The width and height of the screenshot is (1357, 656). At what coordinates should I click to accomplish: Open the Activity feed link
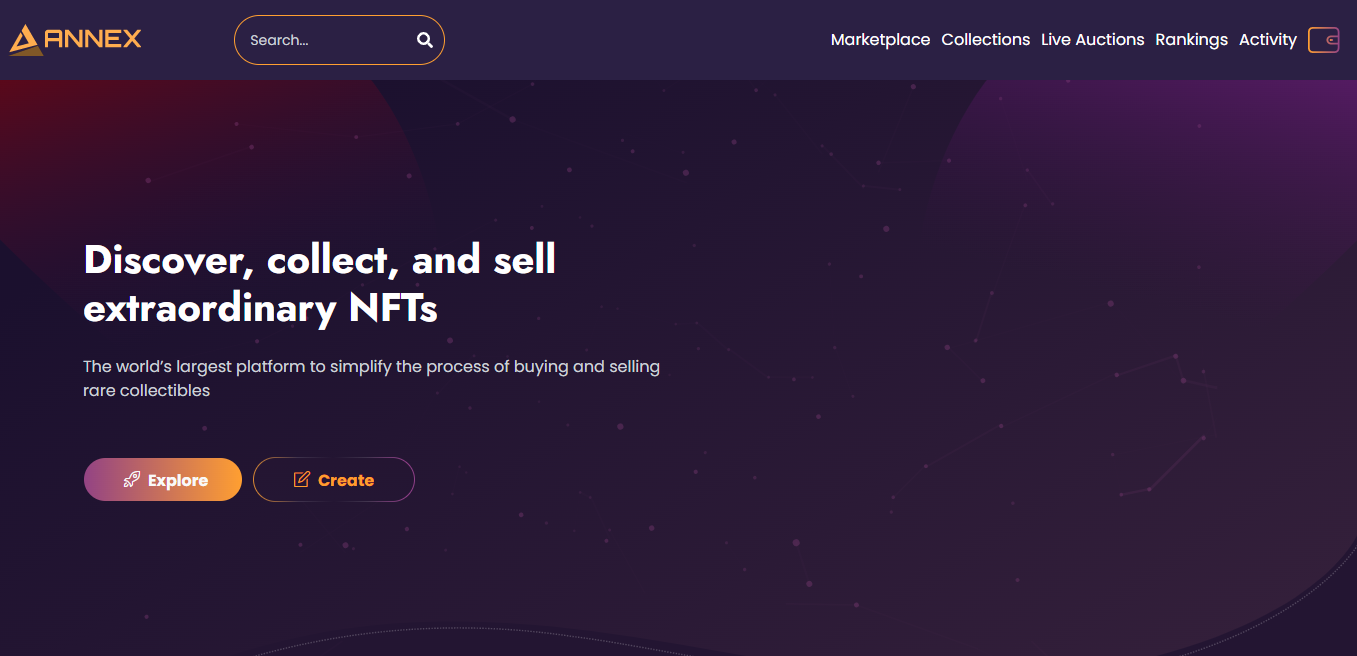coord(1267,40)
